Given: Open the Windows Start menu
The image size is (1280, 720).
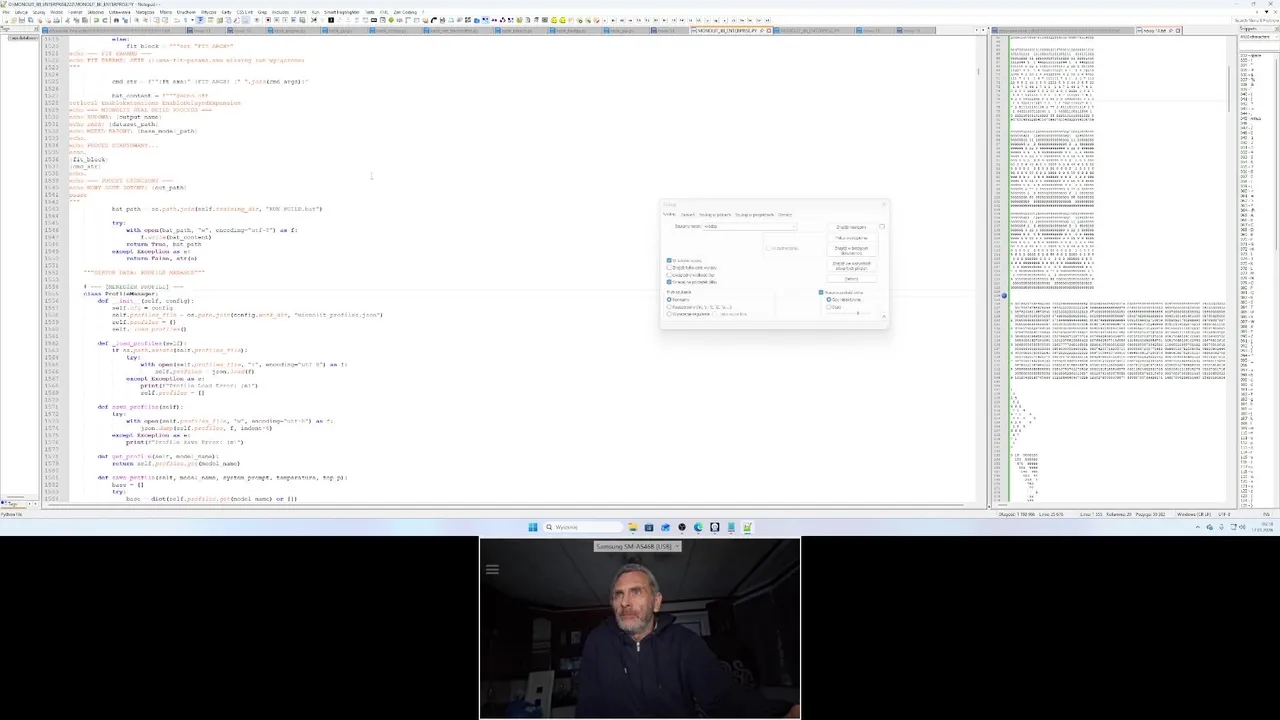Looking at the screenshot, I should 533,527.
